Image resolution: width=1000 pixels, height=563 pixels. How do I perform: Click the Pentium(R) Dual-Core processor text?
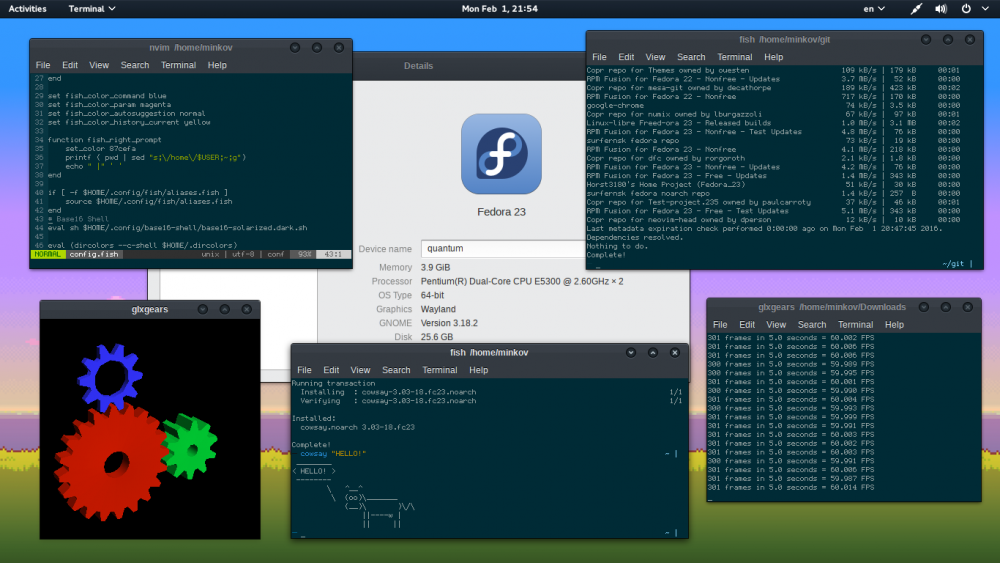coord(522,281)
